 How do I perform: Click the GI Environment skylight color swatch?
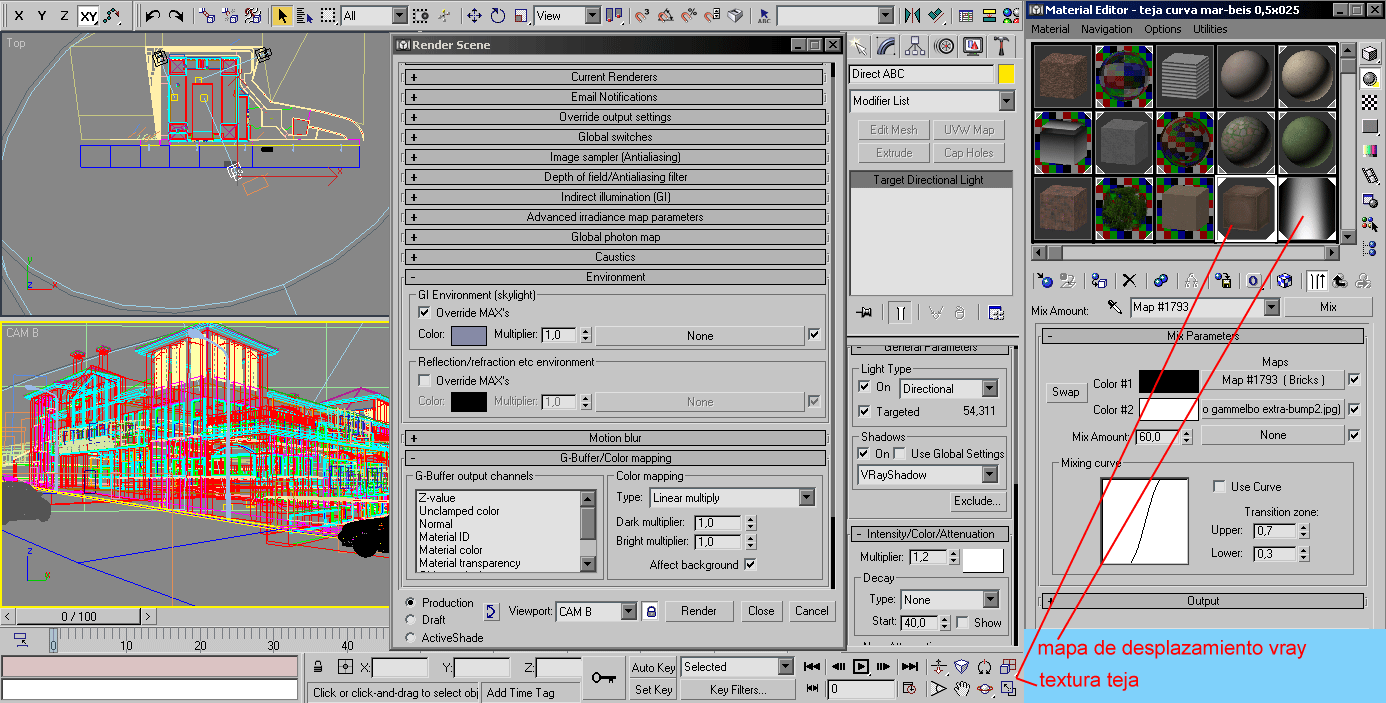[x=469, y=336]
